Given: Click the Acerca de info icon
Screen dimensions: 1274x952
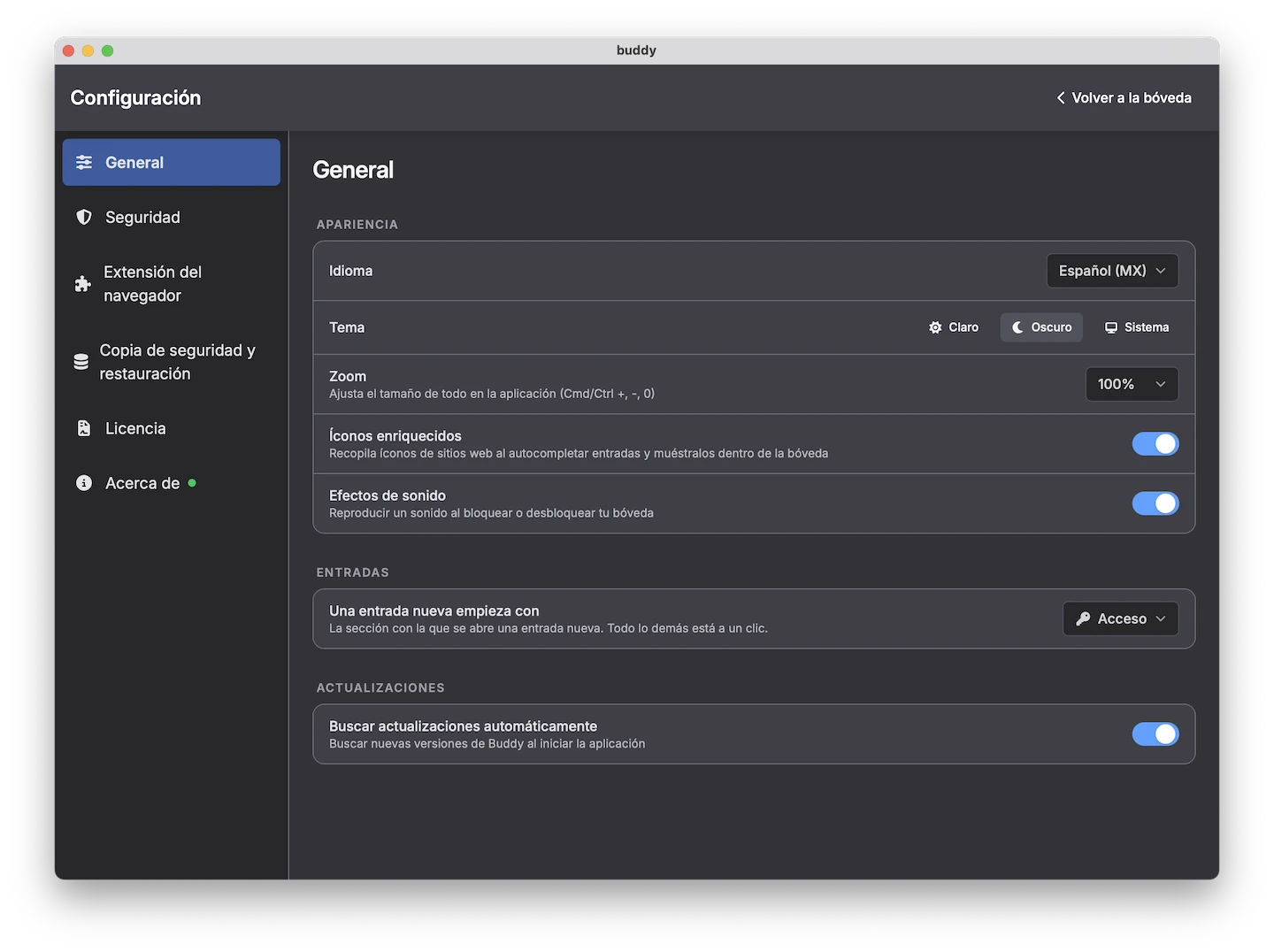Looking at the screenshot, I should click(x=84, y=483).
